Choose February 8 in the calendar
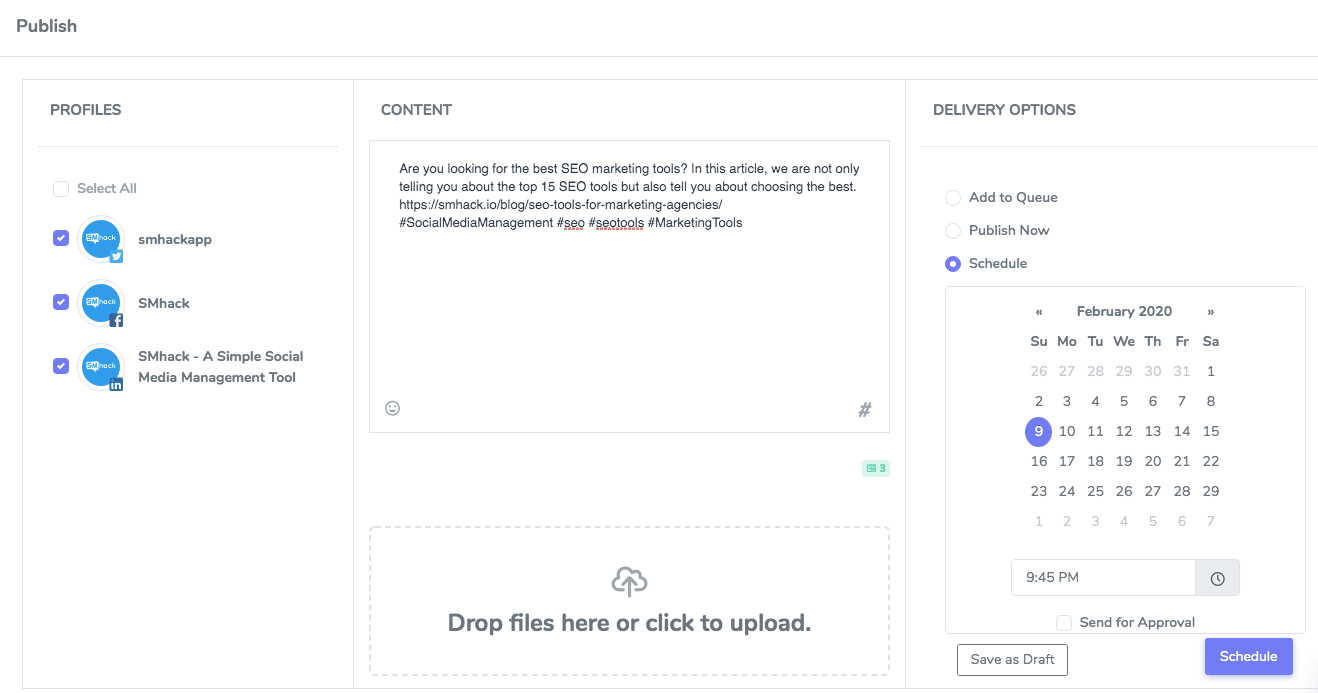This screenshot has height=693, width=1318. coord(1211,402)
